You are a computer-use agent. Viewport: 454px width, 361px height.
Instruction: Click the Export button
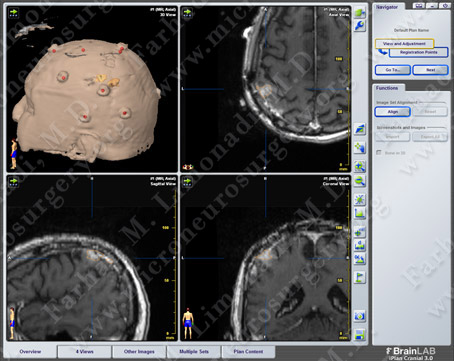pos(430,137)
